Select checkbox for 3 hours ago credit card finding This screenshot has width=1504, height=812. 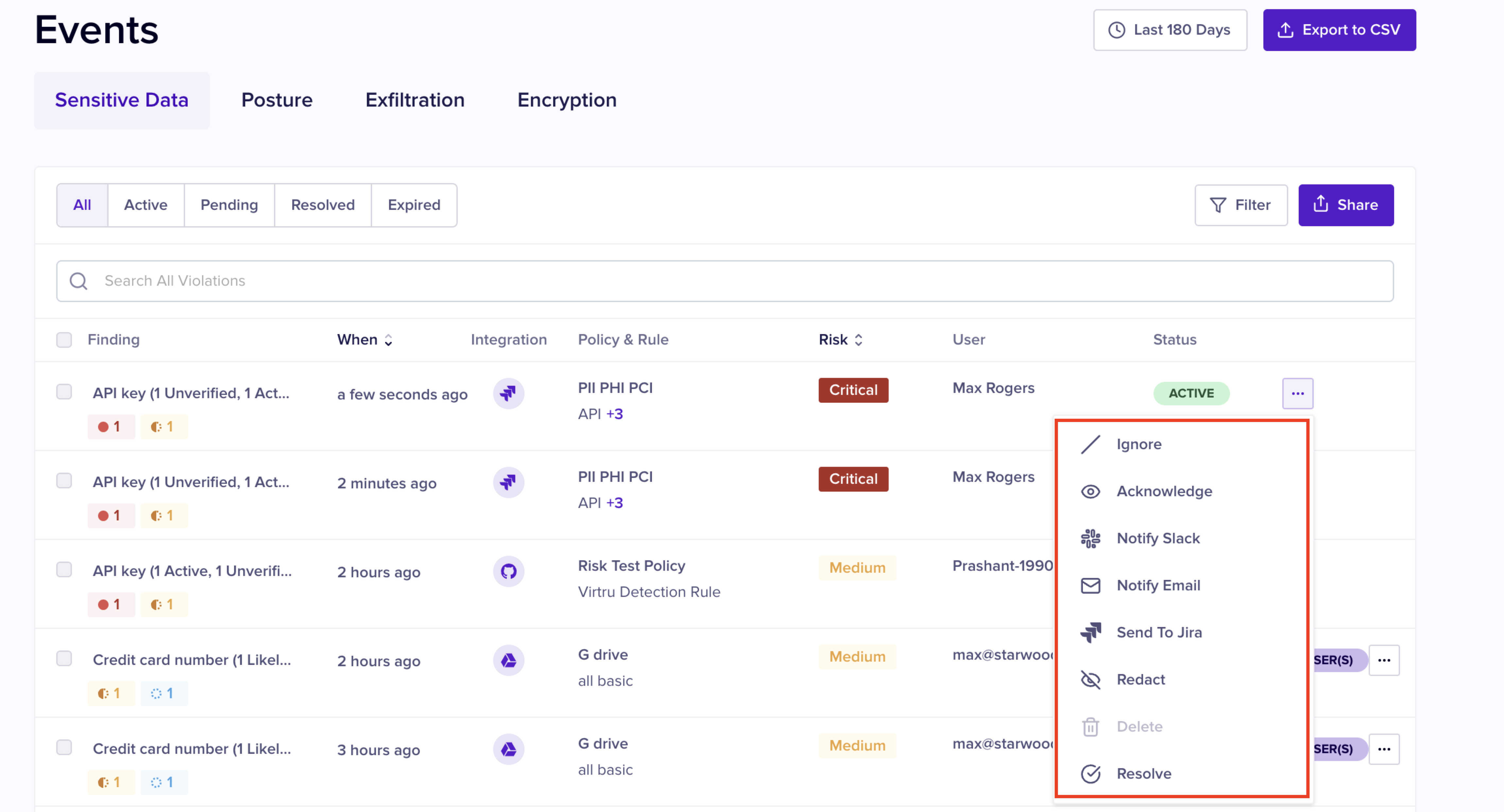click(x=64, y=747)
